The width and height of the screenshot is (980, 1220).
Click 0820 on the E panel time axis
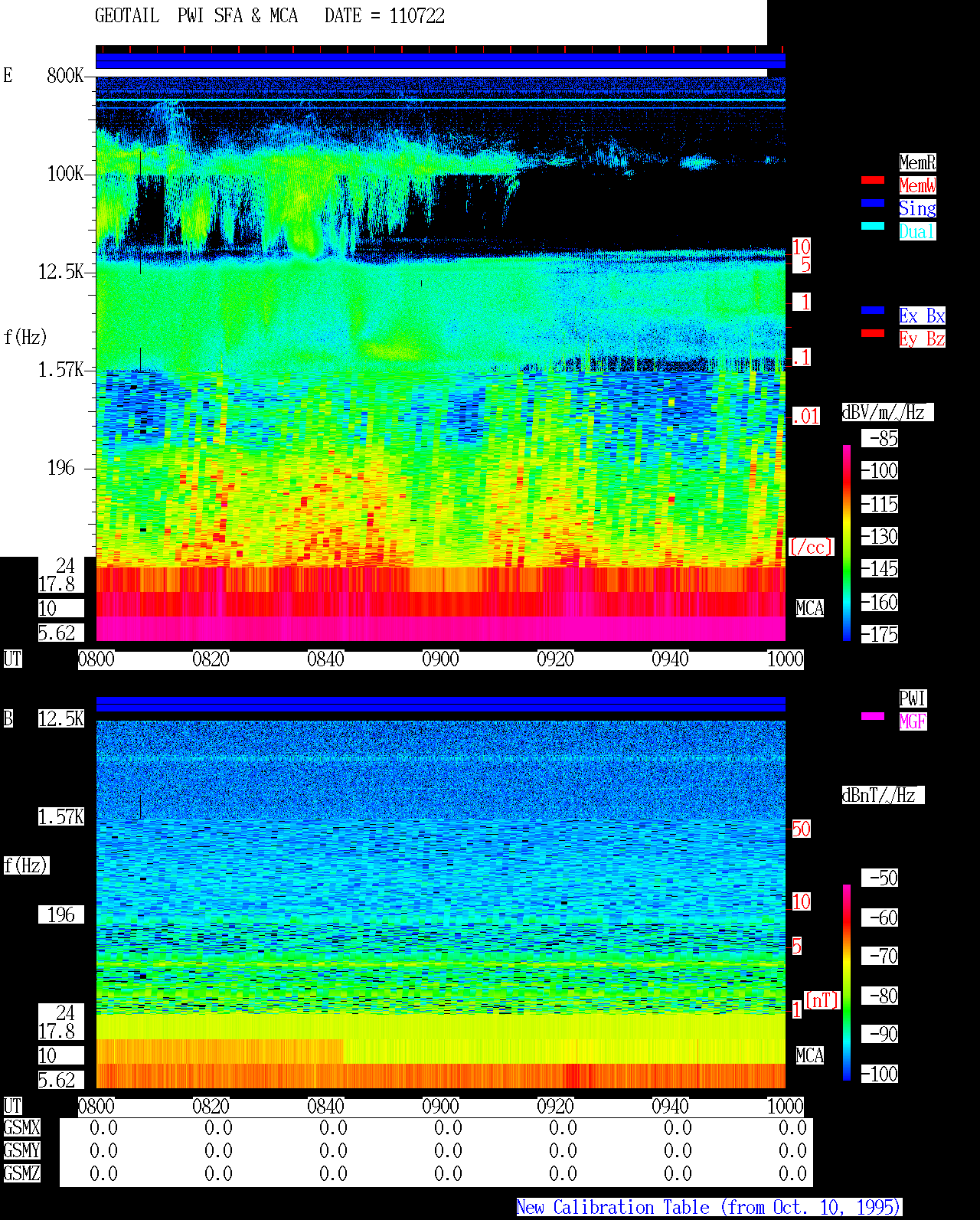(211, 659)
